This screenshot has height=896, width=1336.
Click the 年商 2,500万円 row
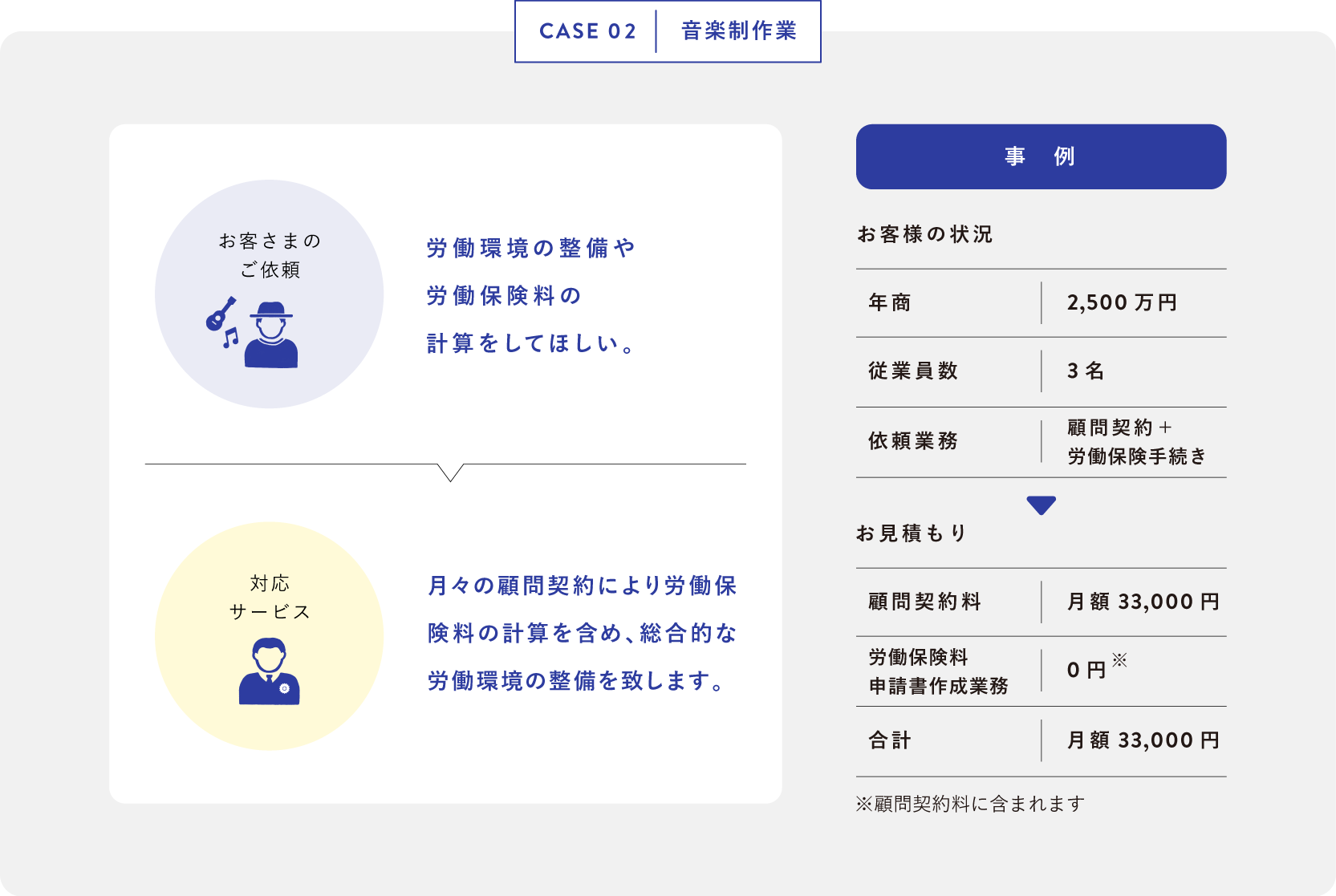tap(1041, 302)
